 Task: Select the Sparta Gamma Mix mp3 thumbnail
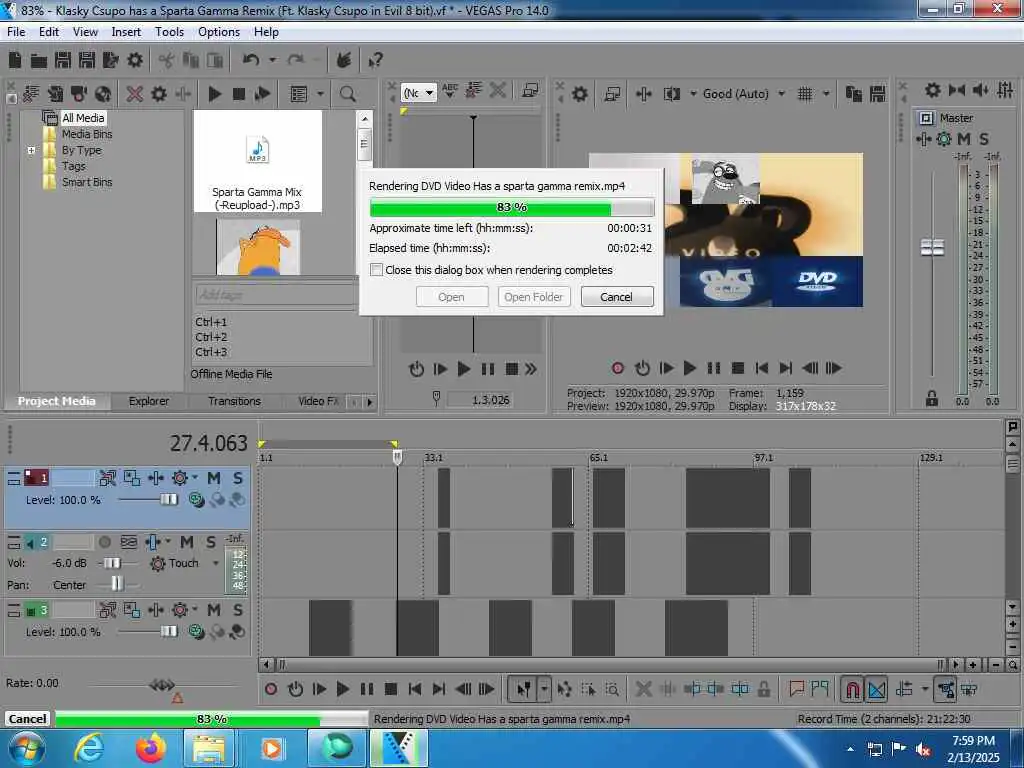(x=257, y=161)
